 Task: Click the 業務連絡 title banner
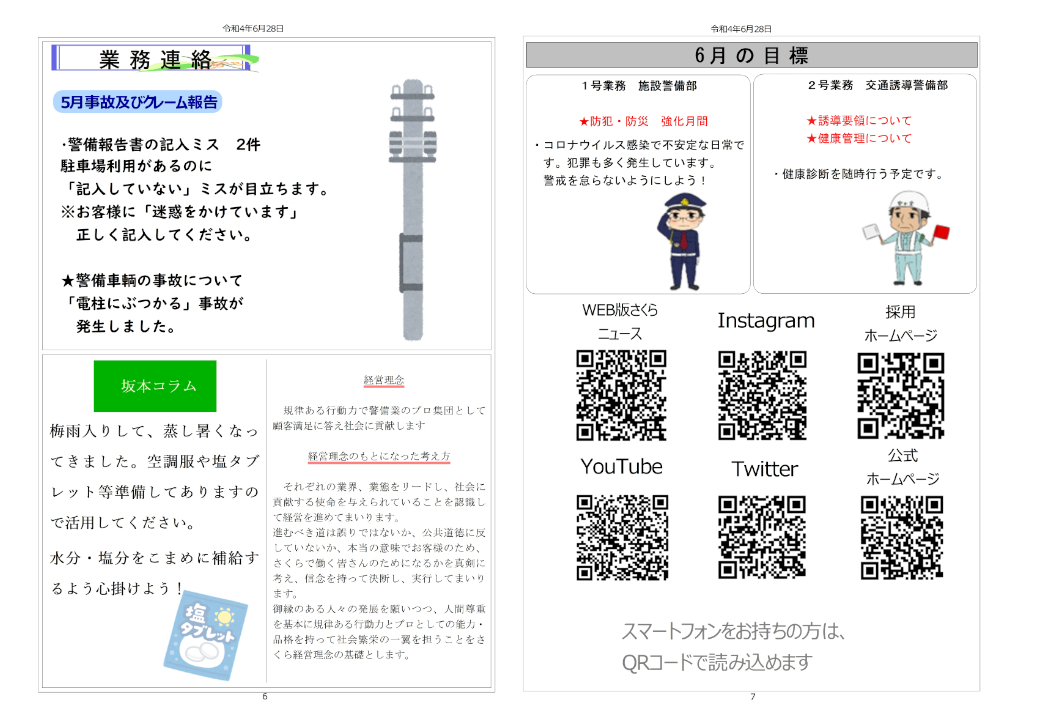155,59
